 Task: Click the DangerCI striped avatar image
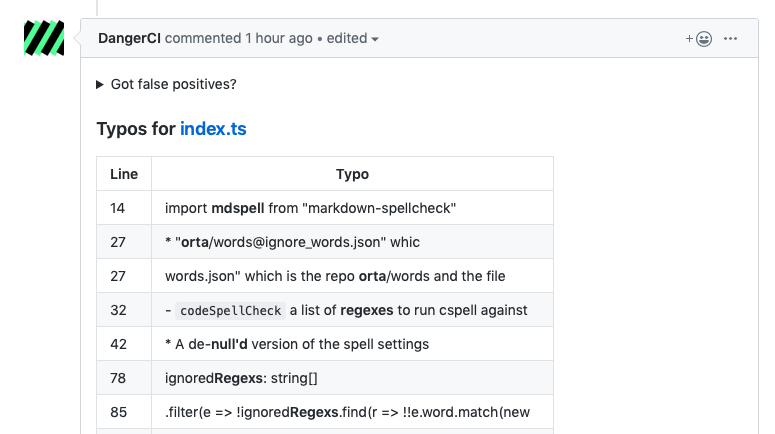[44, 38]
